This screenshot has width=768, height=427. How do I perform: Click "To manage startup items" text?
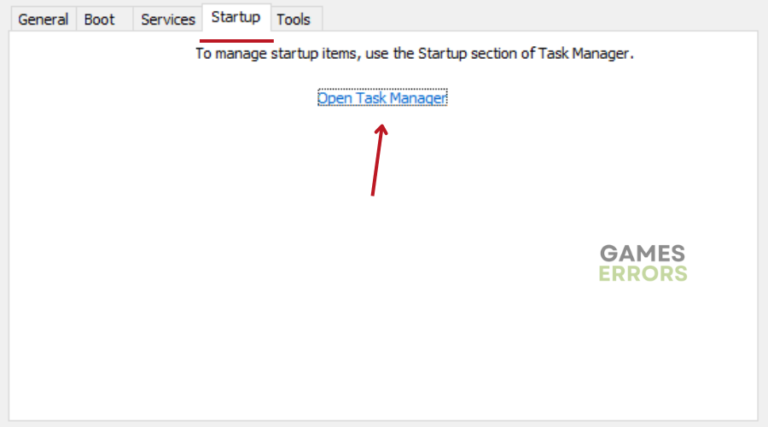(x=275, y=53)
